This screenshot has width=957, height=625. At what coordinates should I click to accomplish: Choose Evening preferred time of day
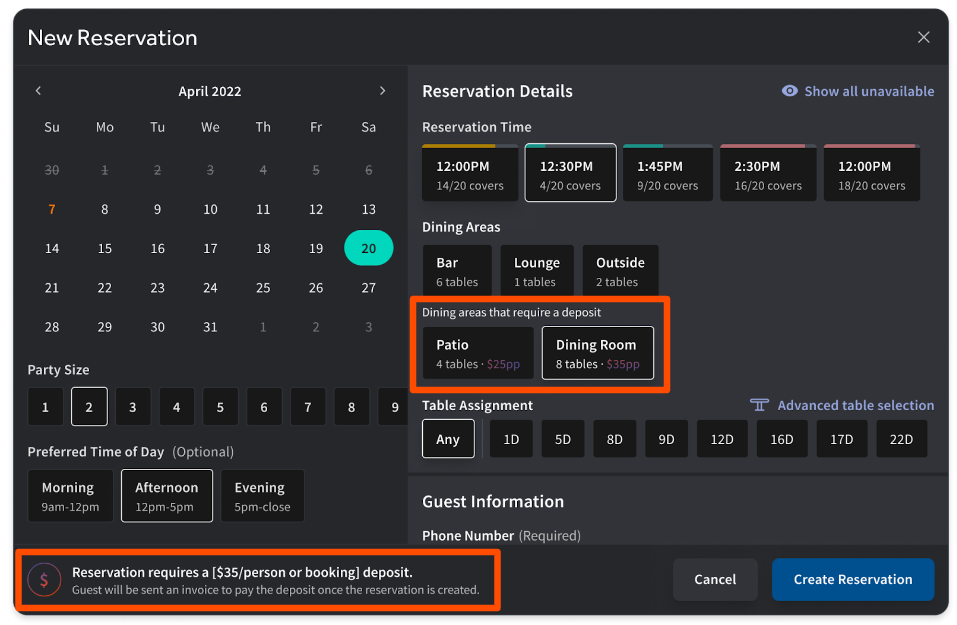click(262, 496)
